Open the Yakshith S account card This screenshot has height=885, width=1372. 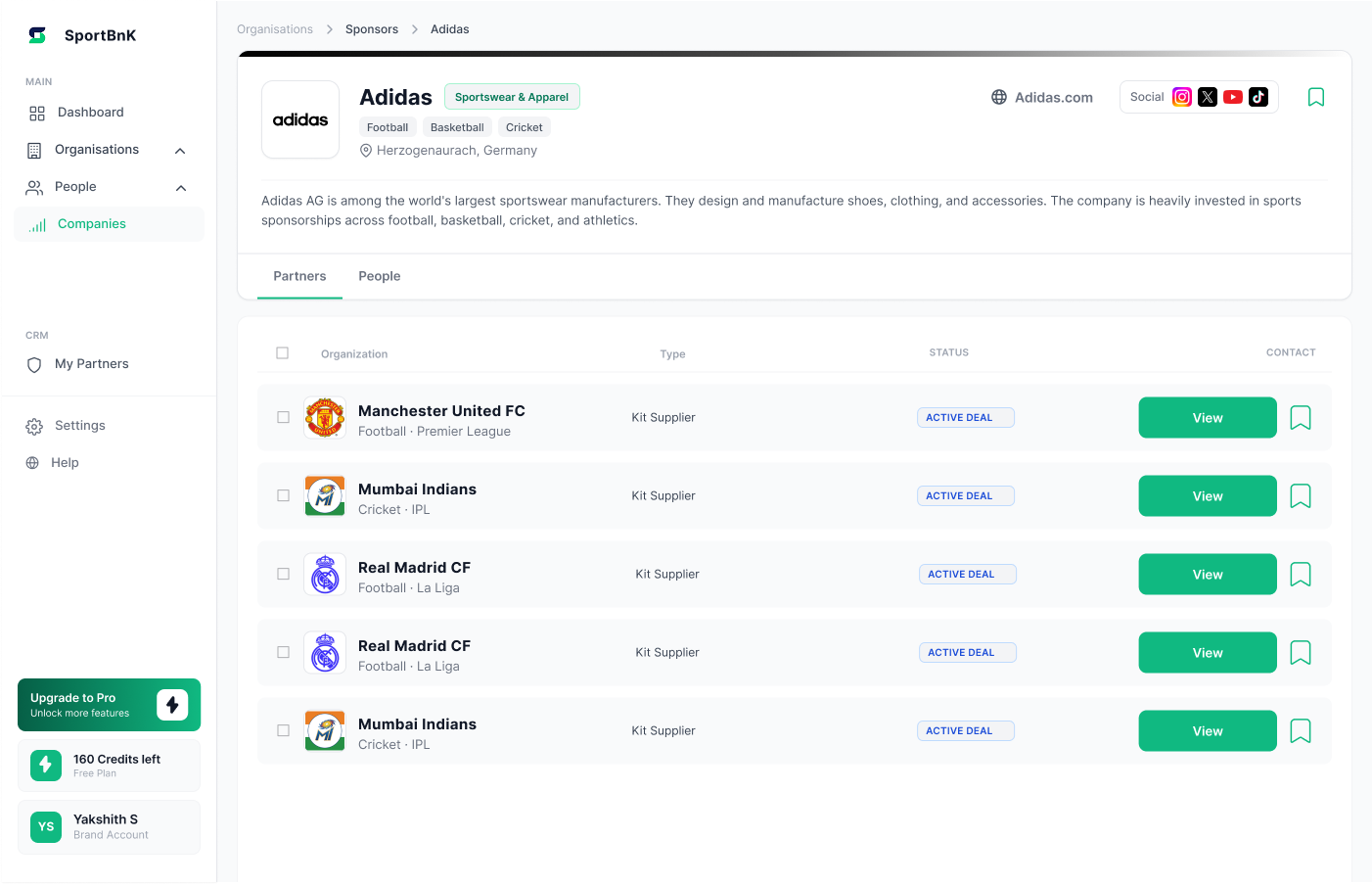click(109, 827)
